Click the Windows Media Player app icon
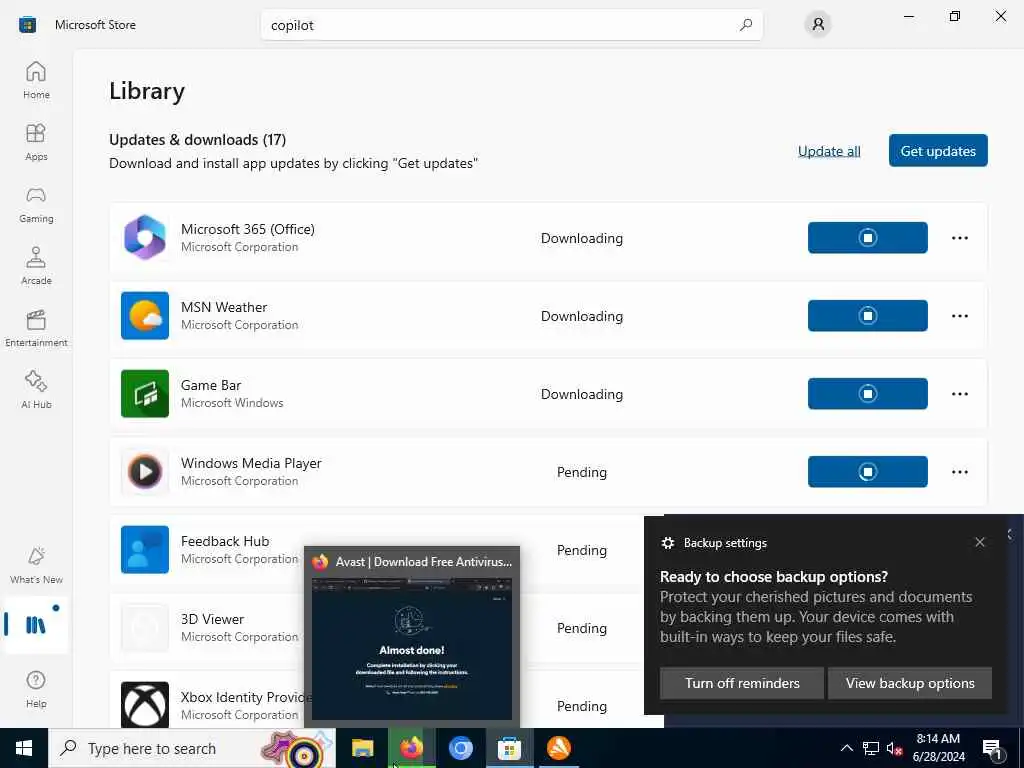The height and width of the screenshot is (768, 1024). click(145, 472)
